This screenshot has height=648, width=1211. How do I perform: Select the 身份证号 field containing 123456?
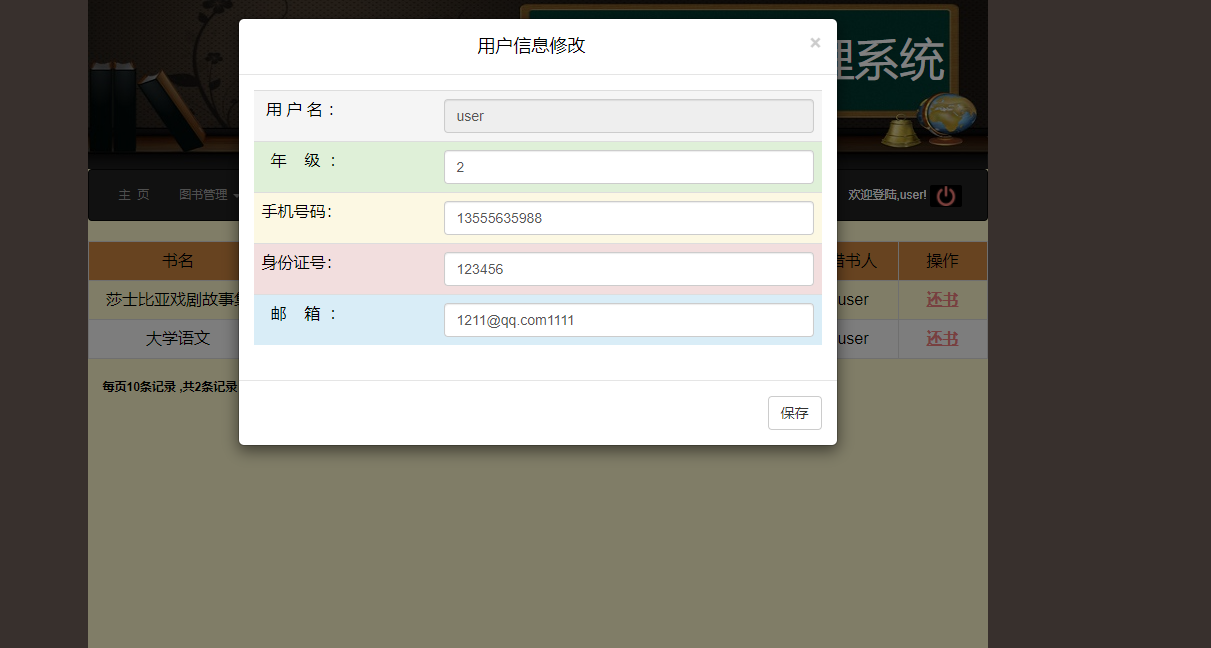(x=628, y=268)
